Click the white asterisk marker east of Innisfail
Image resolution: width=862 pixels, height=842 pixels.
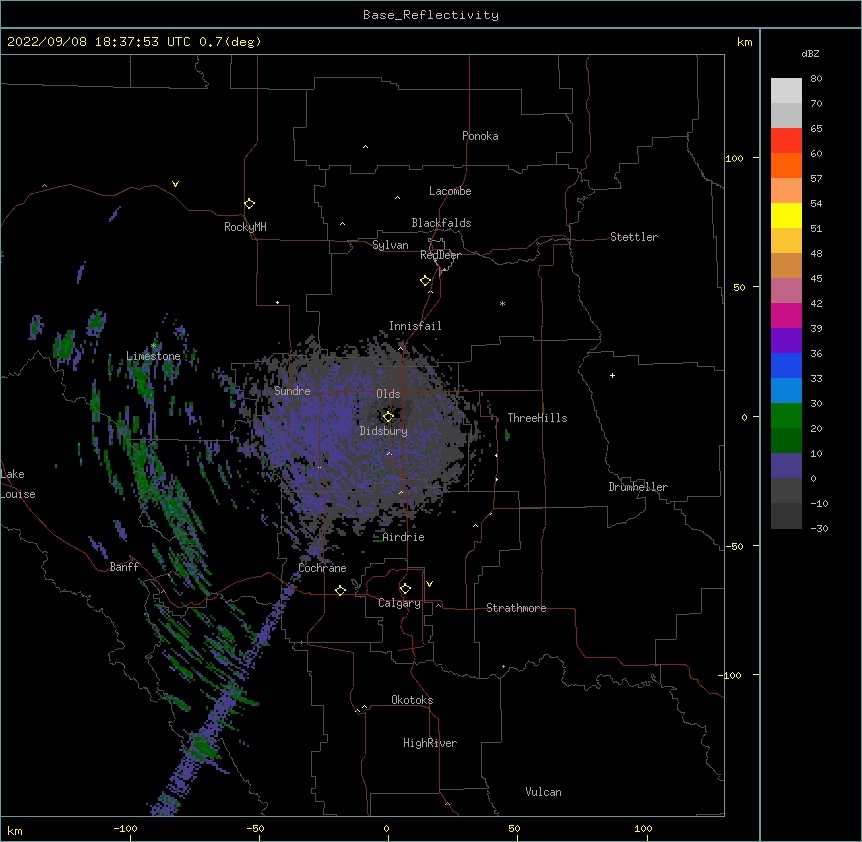pyautogui.click(x=502, y=303)
